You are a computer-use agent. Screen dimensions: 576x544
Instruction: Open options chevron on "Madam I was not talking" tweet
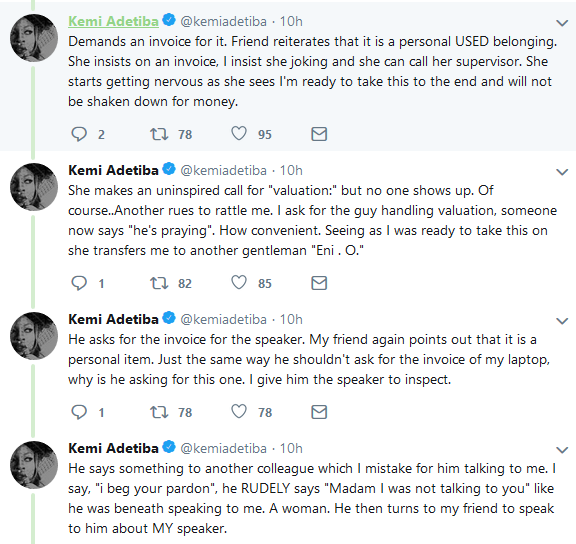[x=562, y=450]
